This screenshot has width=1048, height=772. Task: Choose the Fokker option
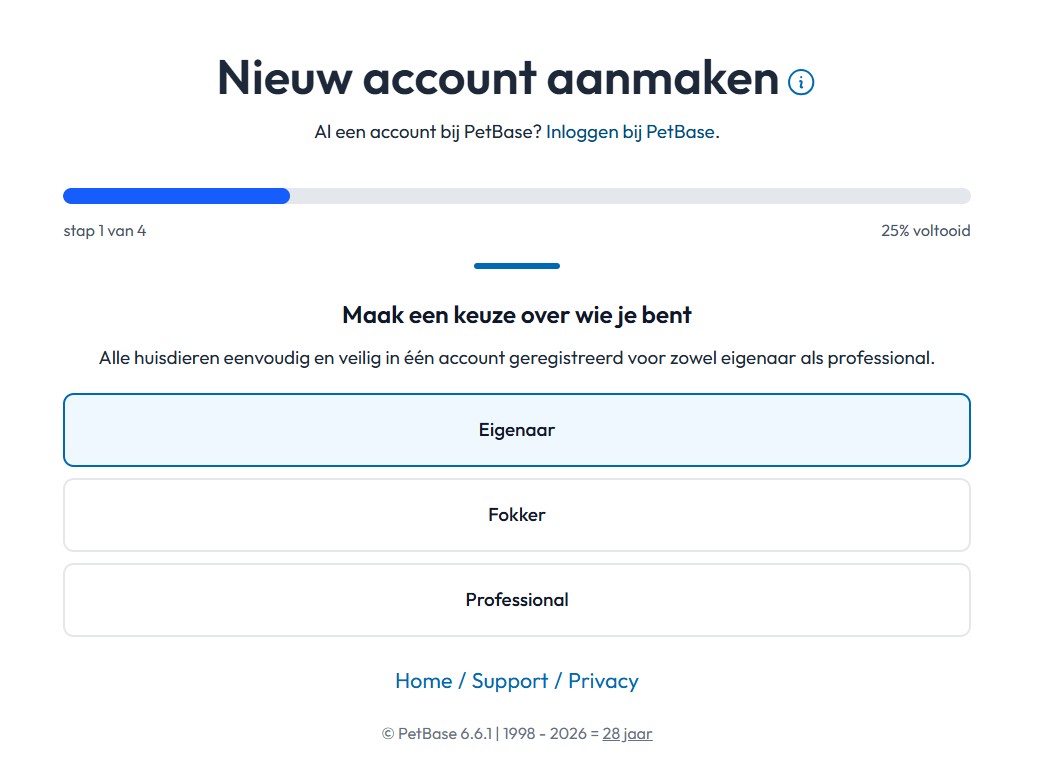[x=516, y=515]
